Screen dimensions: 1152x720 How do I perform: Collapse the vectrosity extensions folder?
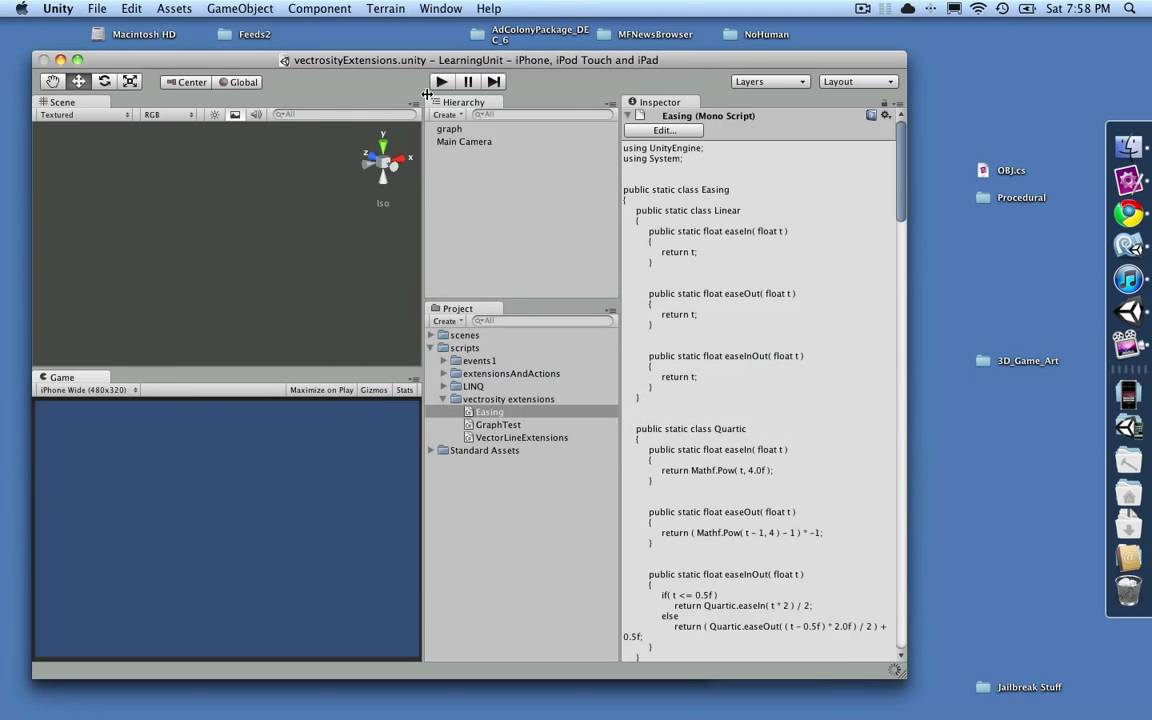[x=444, y=399]
